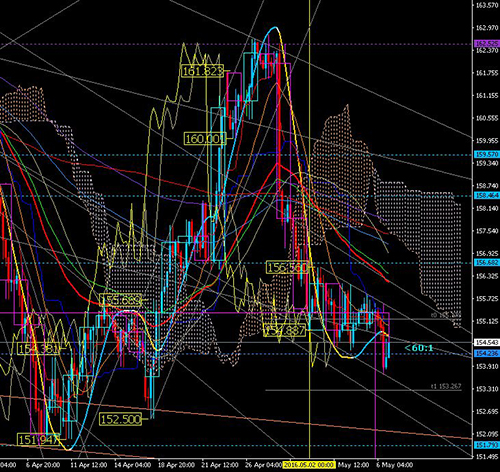Click the 161.755 value on price scale

pyautogui.click(x=487, y=73)
